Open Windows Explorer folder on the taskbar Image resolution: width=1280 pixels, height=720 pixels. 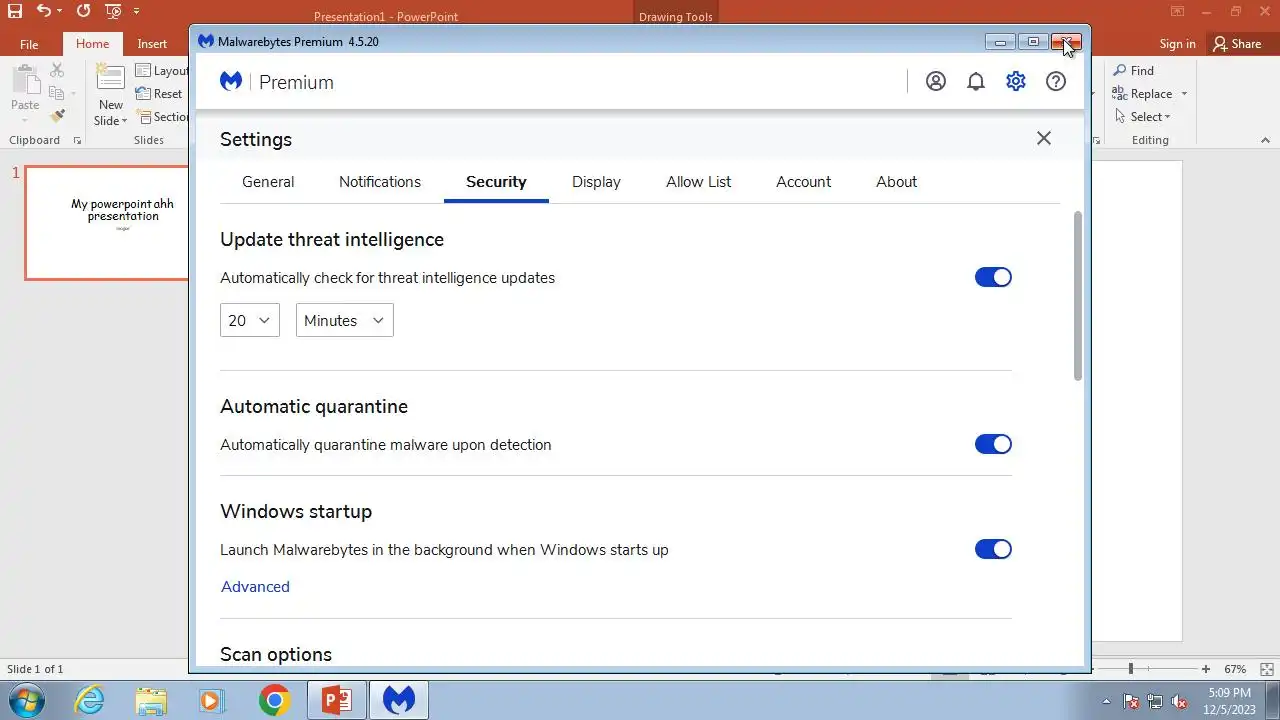point(151,700)
